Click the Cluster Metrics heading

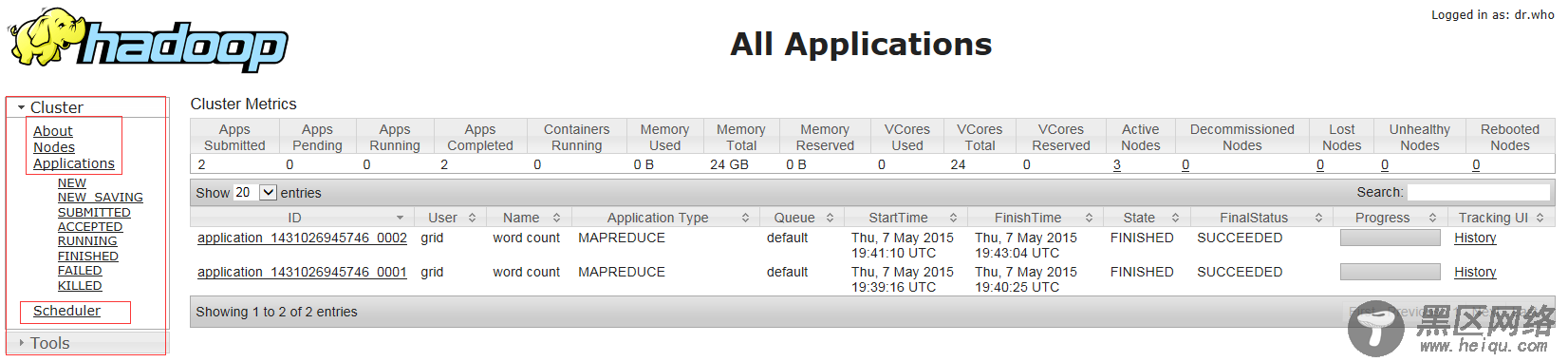coord(243,104)
